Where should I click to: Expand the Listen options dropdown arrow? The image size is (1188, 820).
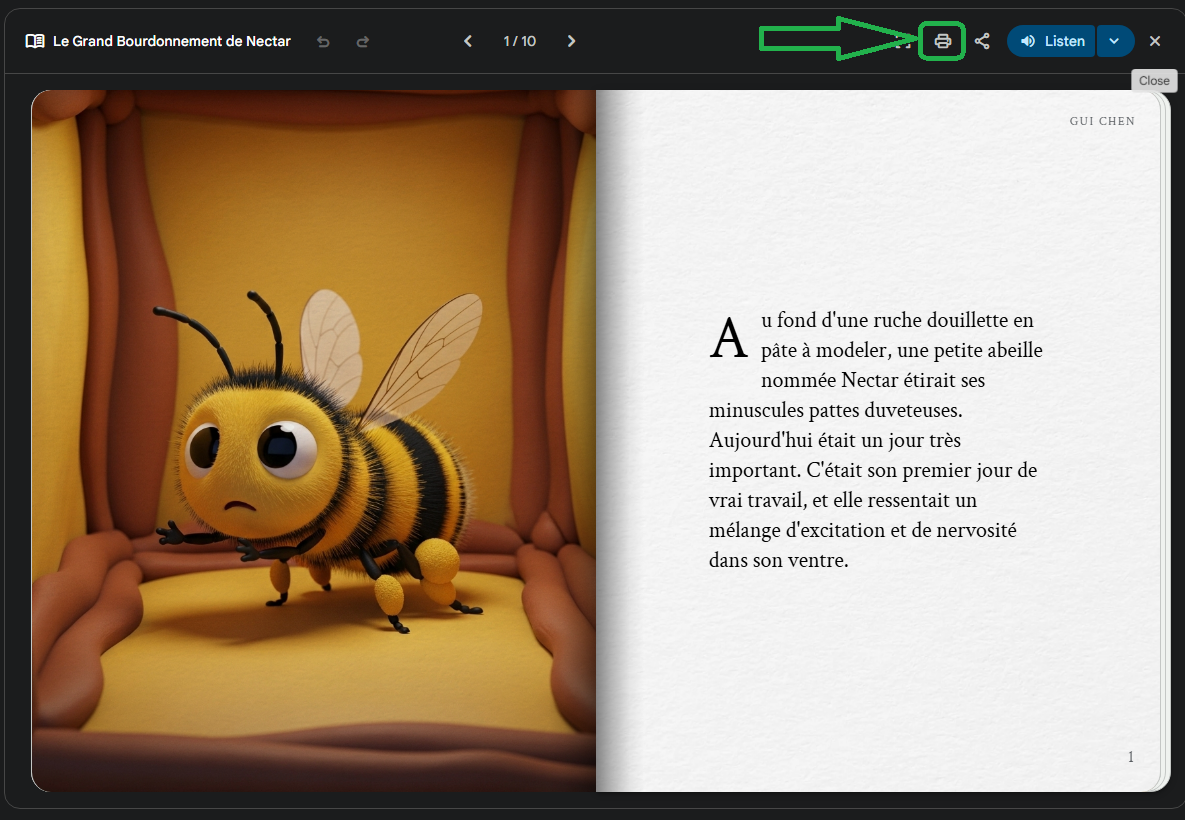tap(1115, 41)
